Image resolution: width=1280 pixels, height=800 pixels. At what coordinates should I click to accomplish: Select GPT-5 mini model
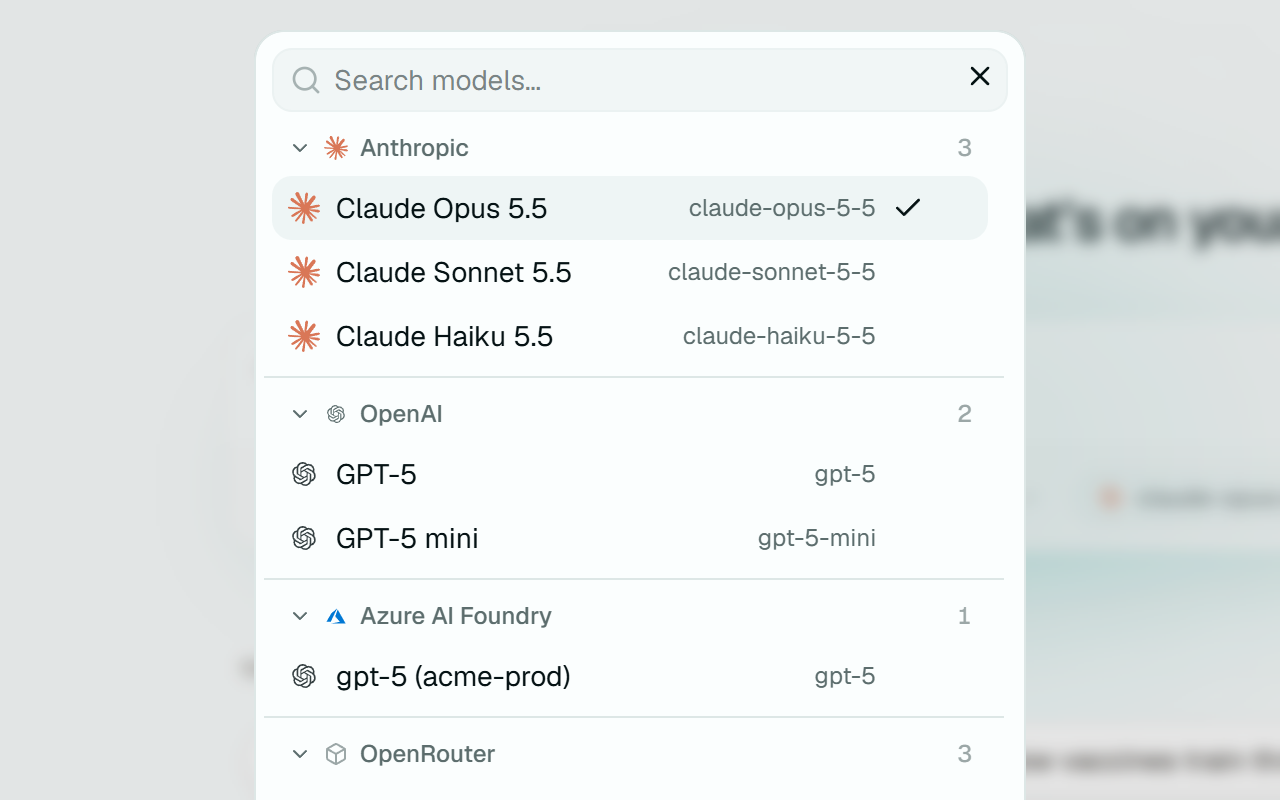630,538
